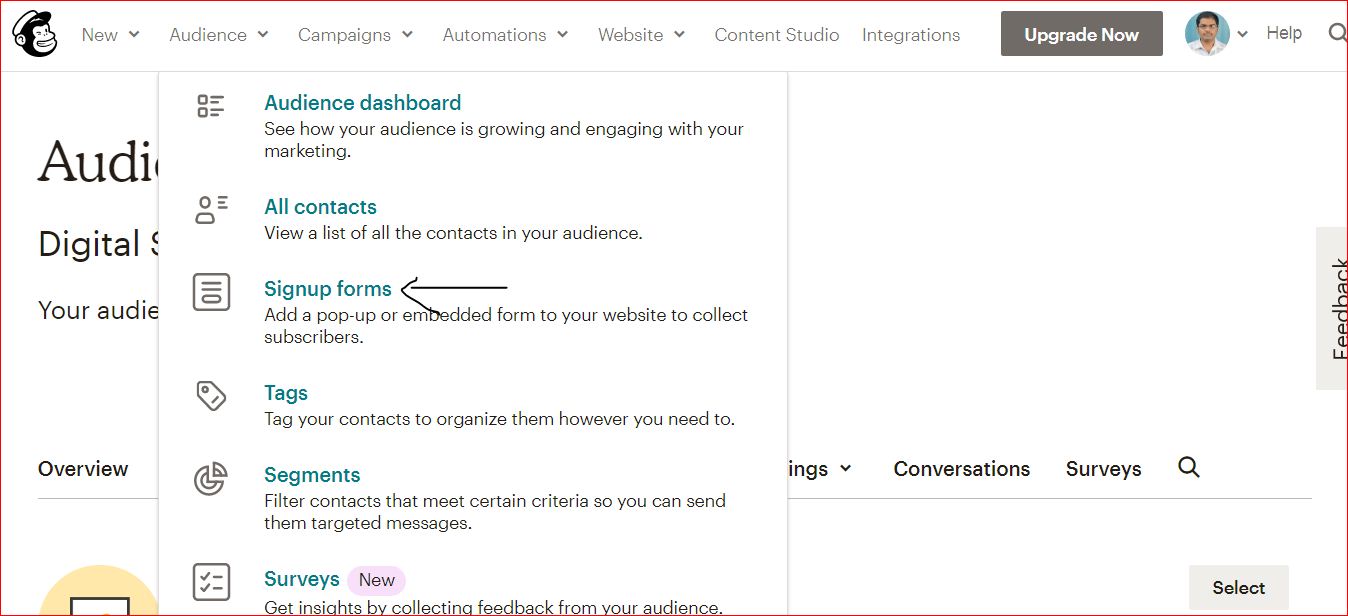Click 'Tag your contacts to organize them' text
The image size is (1348, 616).
click(499, 419)
